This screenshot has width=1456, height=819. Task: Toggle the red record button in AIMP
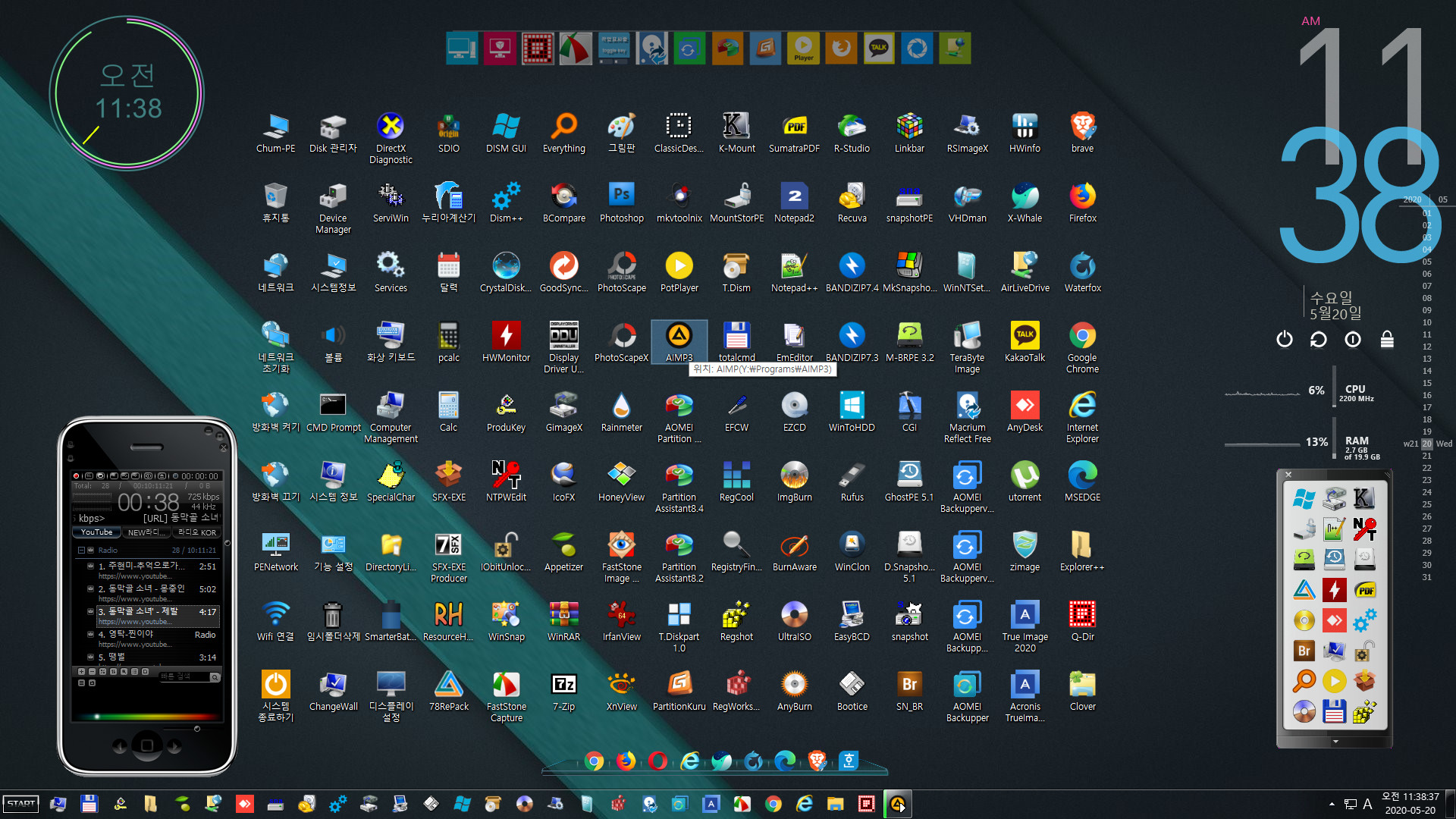point(76,476)
